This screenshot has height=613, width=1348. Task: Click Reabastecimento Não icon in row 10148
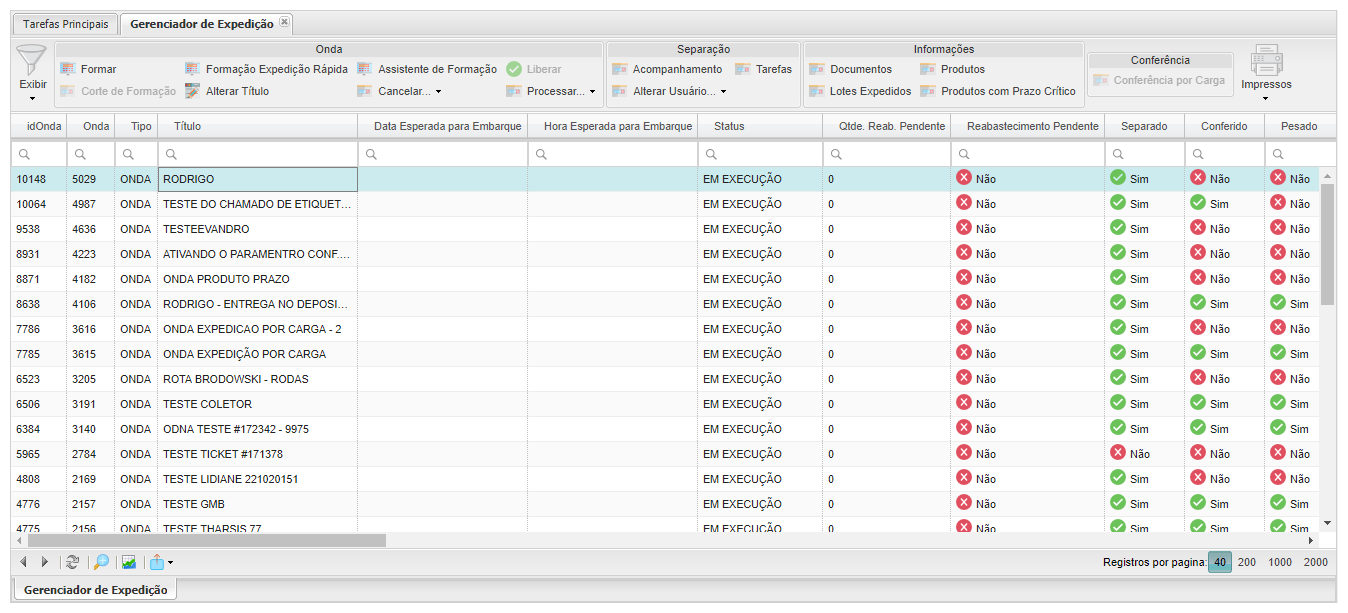click(964, 177)
